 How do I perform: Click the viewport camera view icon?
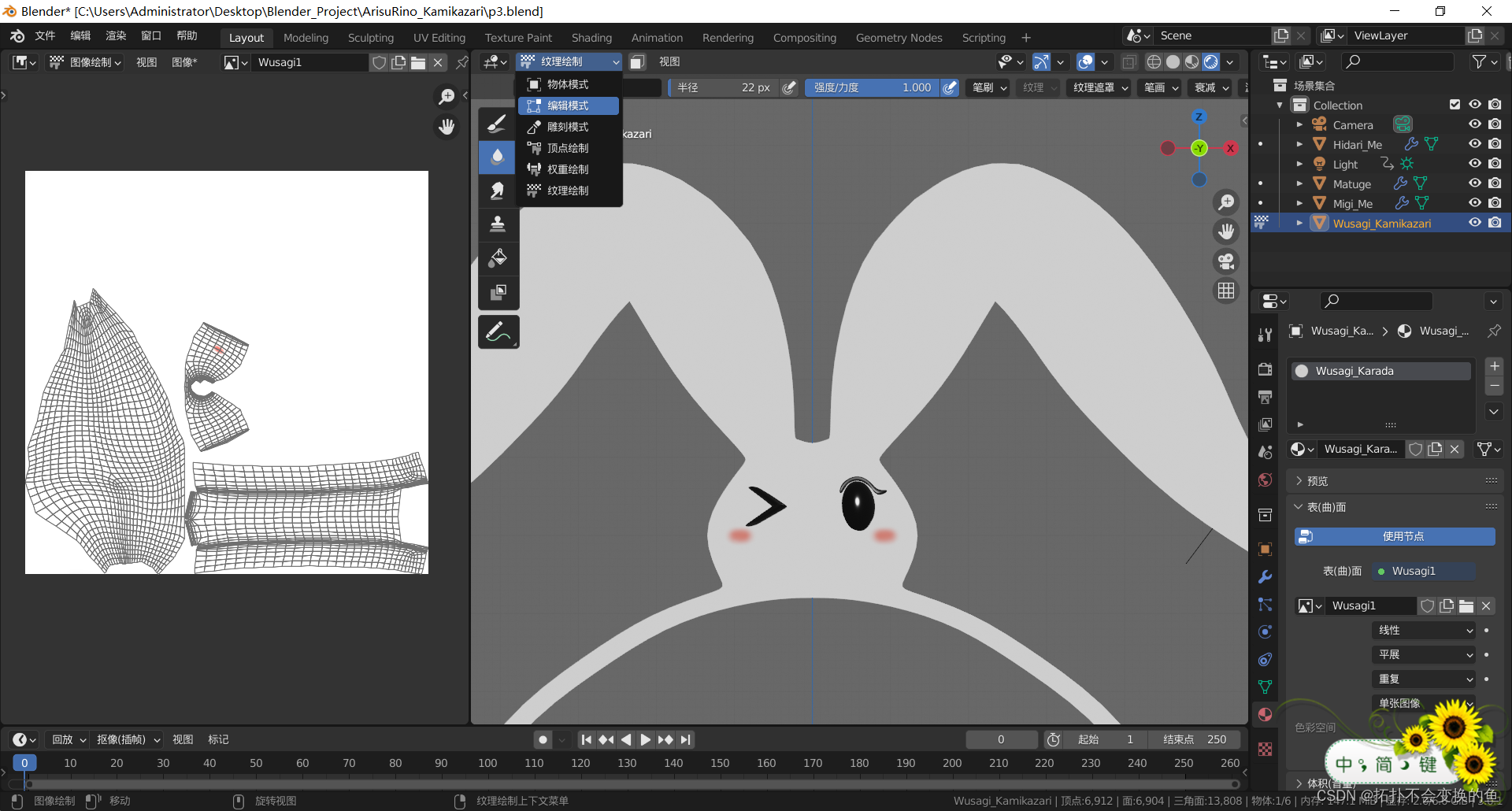(x=1226, y=261)
